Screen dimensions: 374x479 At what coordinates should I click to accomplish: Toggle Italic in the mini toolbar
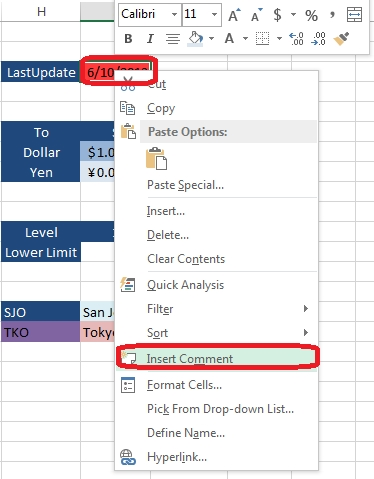[x=150, y=39]
